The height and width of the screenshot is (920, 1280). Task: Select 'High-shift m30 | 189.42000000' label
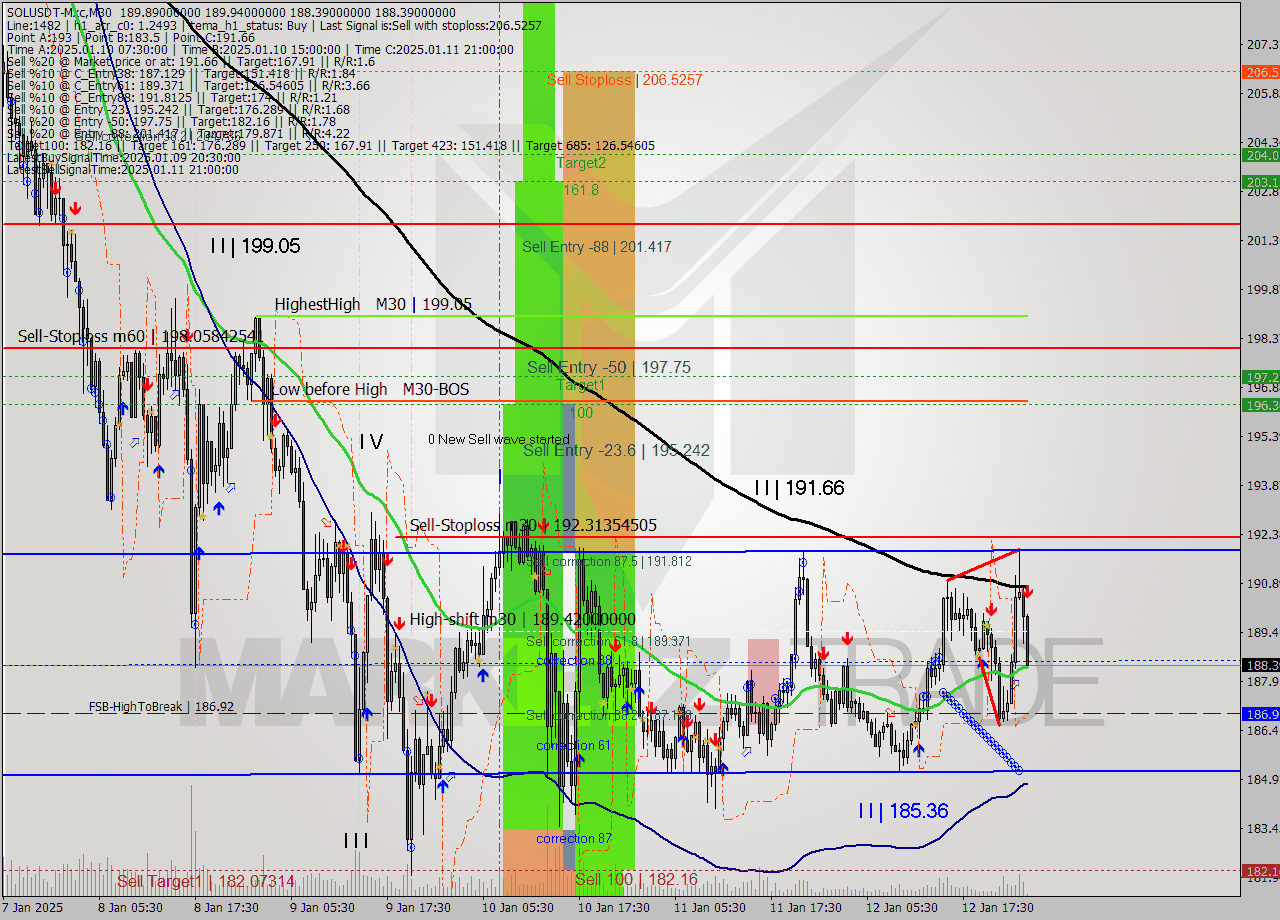(x=522, y=619)
